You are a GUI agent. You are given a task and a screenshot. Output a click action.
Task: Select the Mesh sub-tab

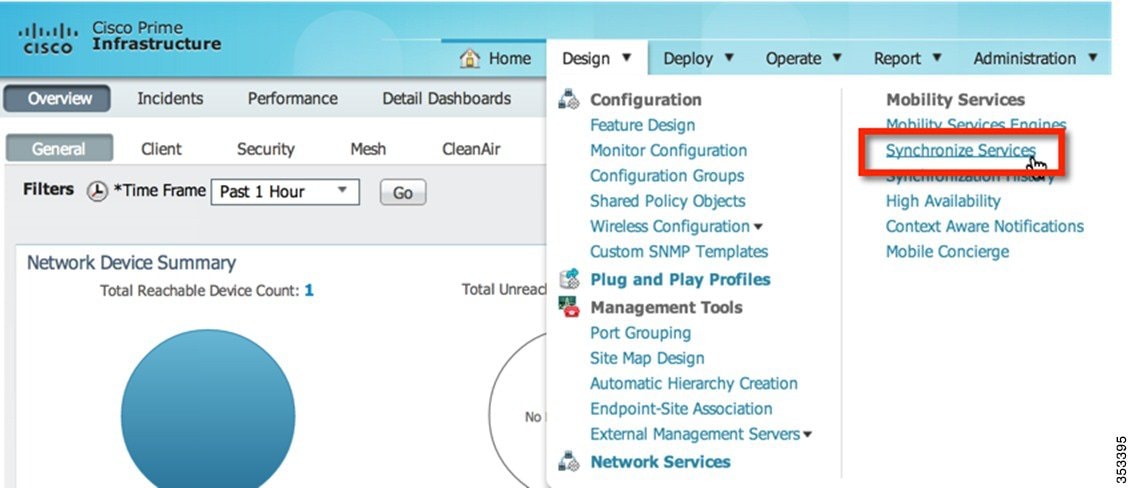tap(368, 149)
